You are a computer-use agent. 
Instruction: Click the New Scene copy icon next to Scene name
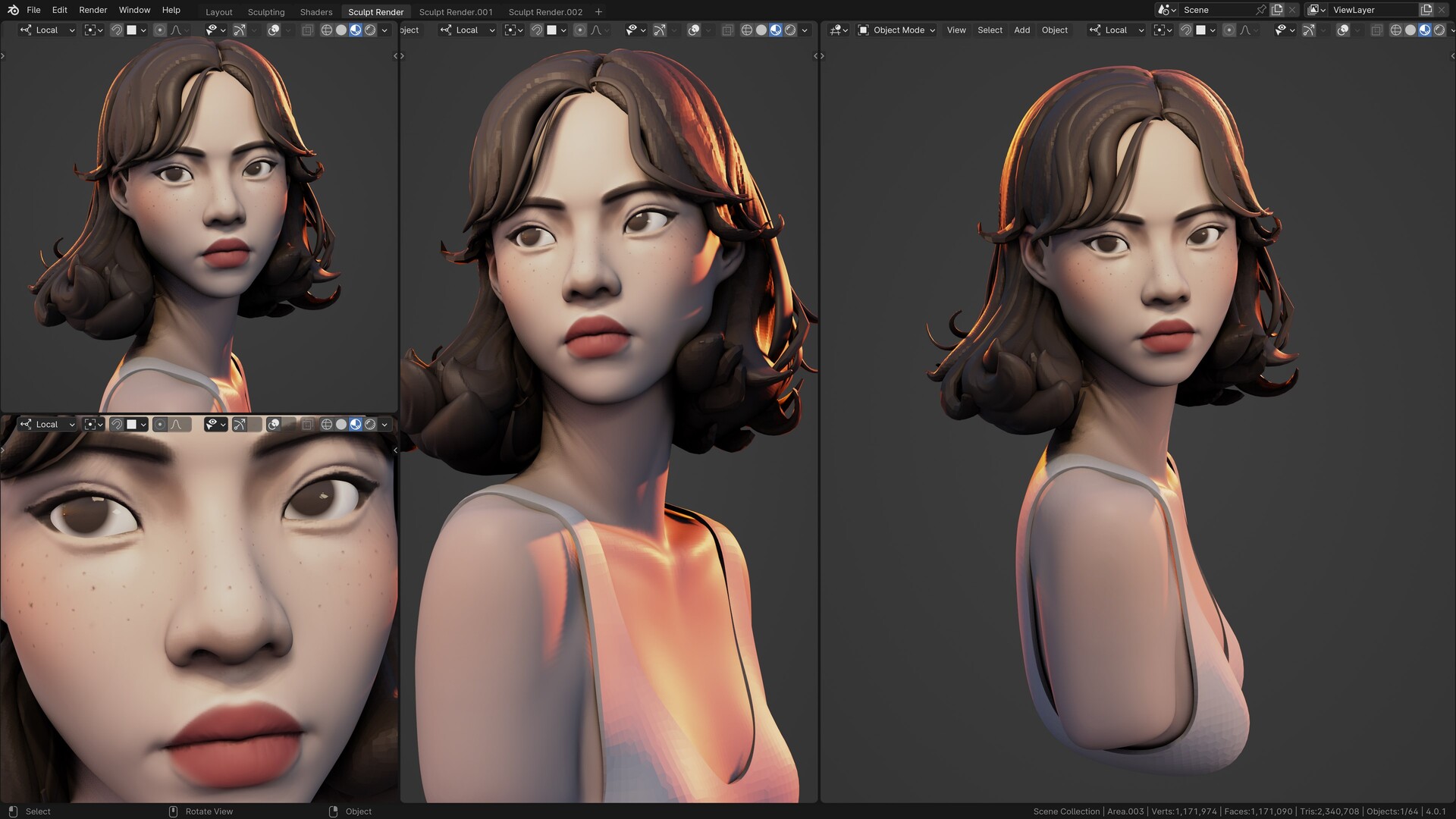tap(1278, 10)
